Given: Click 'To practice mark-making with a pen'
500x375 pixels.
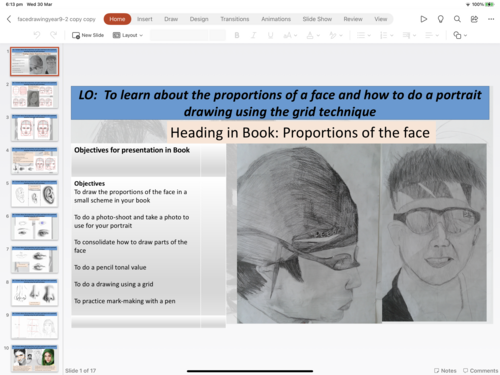Looking at the screenshot, I should tap(125, 301).
